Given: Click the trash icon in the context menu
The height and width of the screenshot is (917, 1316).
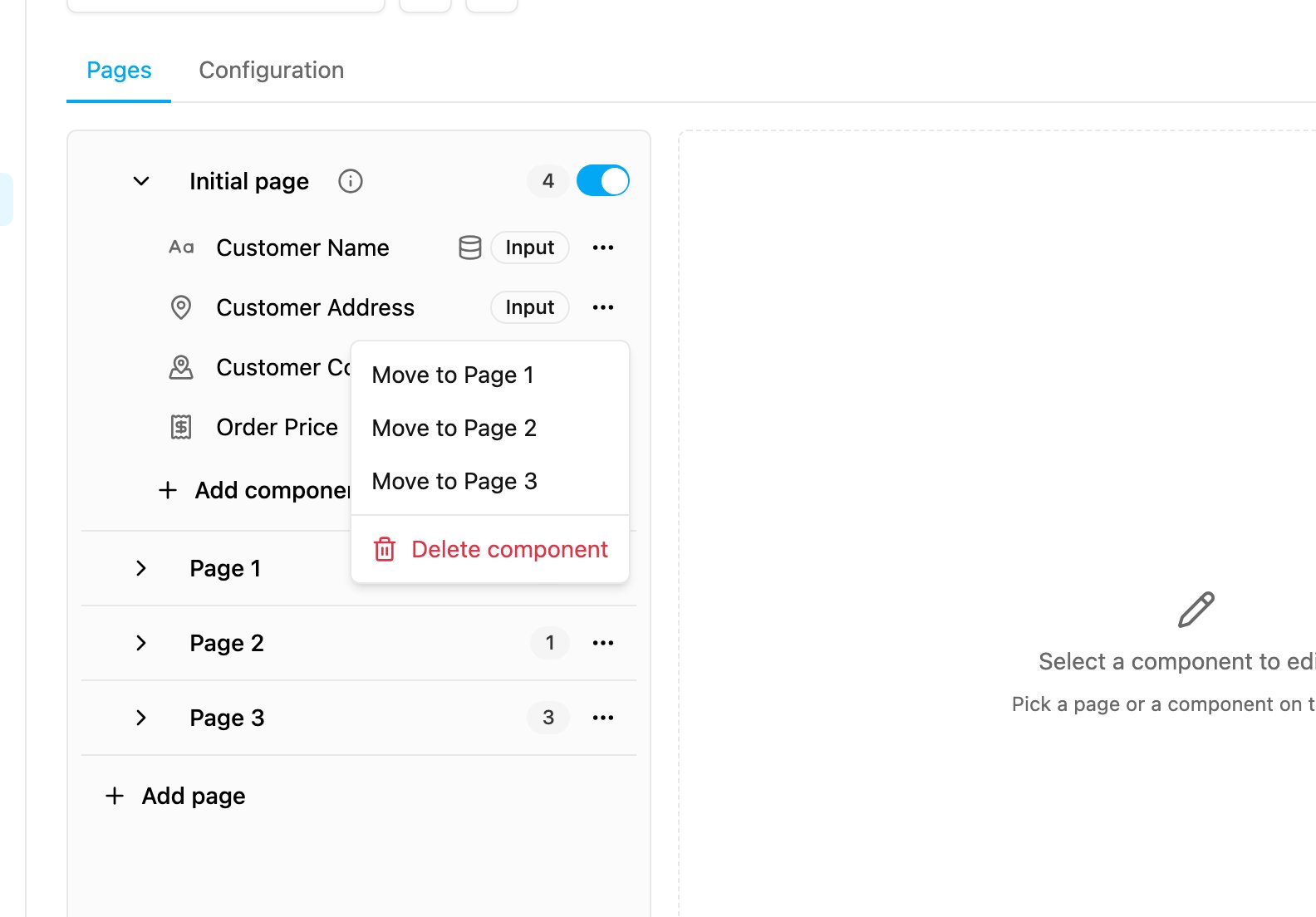Looking at the screenshot, I should click(385, 549).
